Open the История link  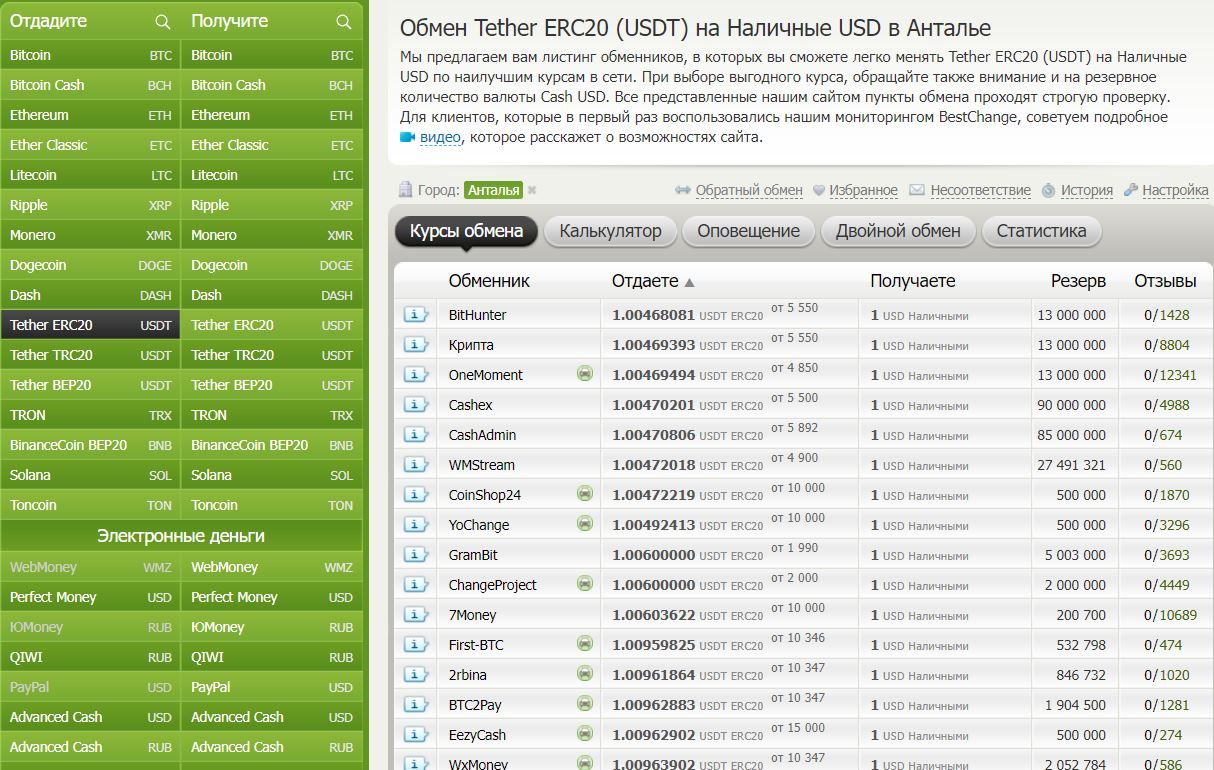pyautogui.click(x=1087, y=190)
